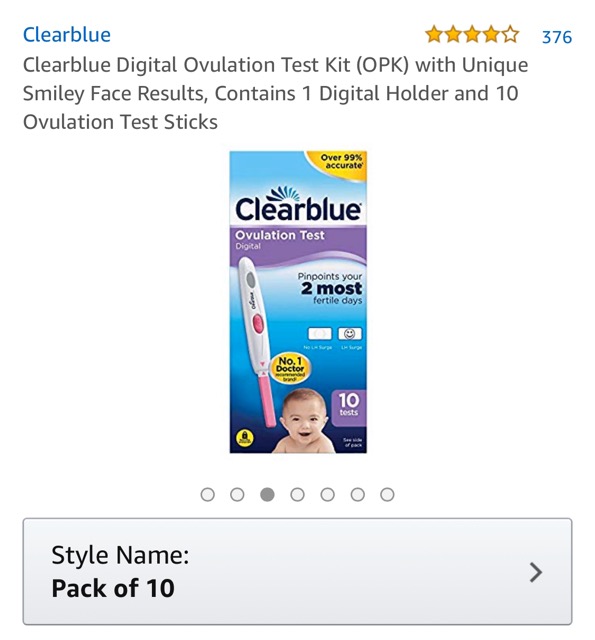This screenshot has width=595, height=640.
Task: Tap the Clearblue product box image
Action: [298, 302]
